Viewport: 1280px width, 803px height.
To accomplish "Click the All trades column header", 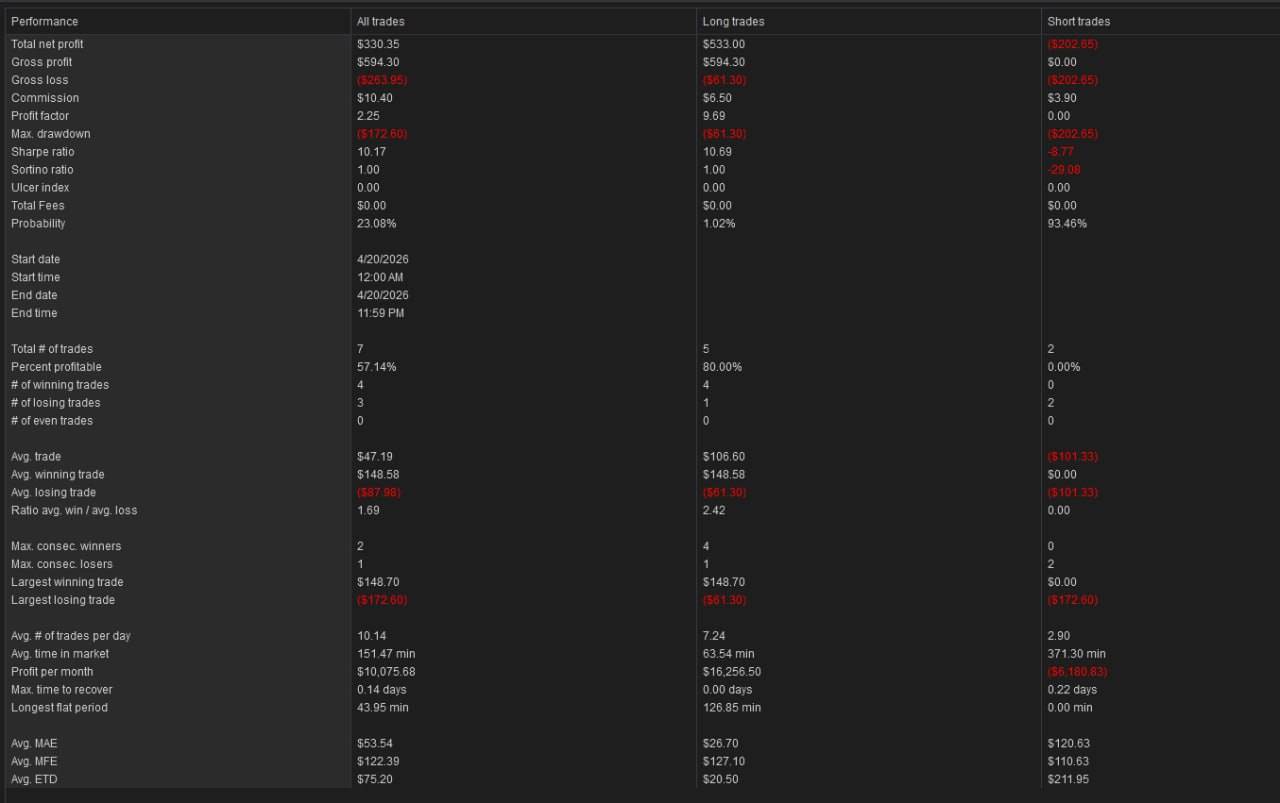I will coord(381,21).
